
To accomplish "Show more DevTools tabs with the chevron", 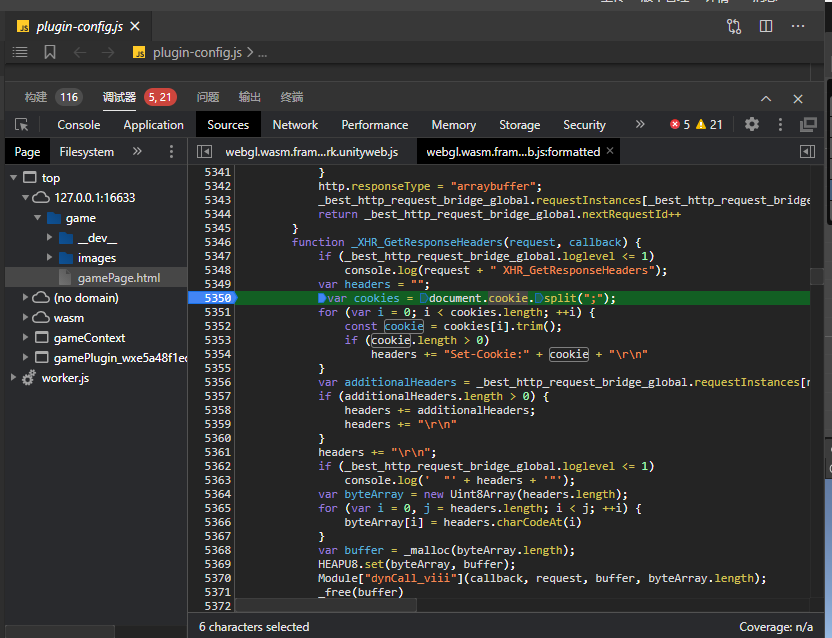I will tap(640, 124).
